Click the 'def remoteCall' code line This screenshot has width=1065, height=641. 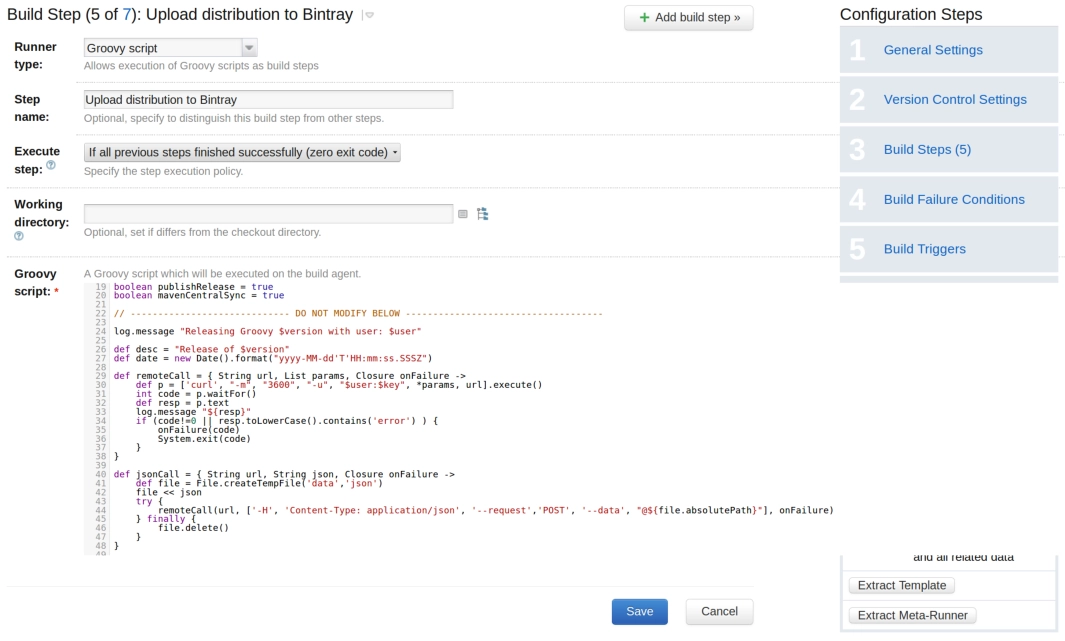coord(290,376)
